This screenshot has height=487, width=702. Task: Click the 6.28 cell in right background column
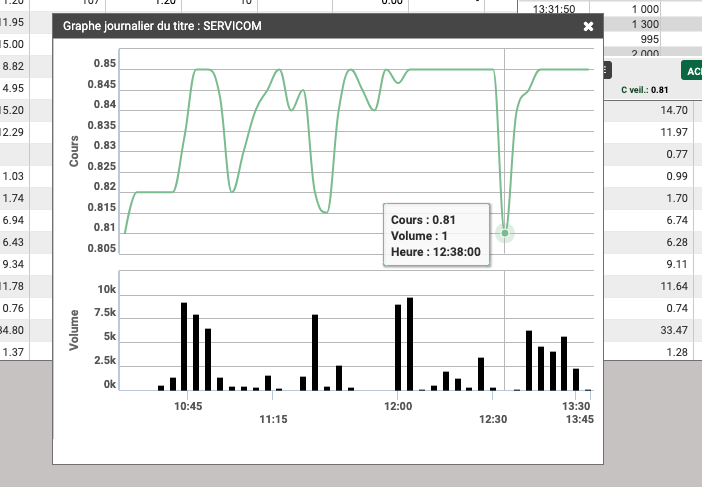pyautogui.click(x=677, y=242)
